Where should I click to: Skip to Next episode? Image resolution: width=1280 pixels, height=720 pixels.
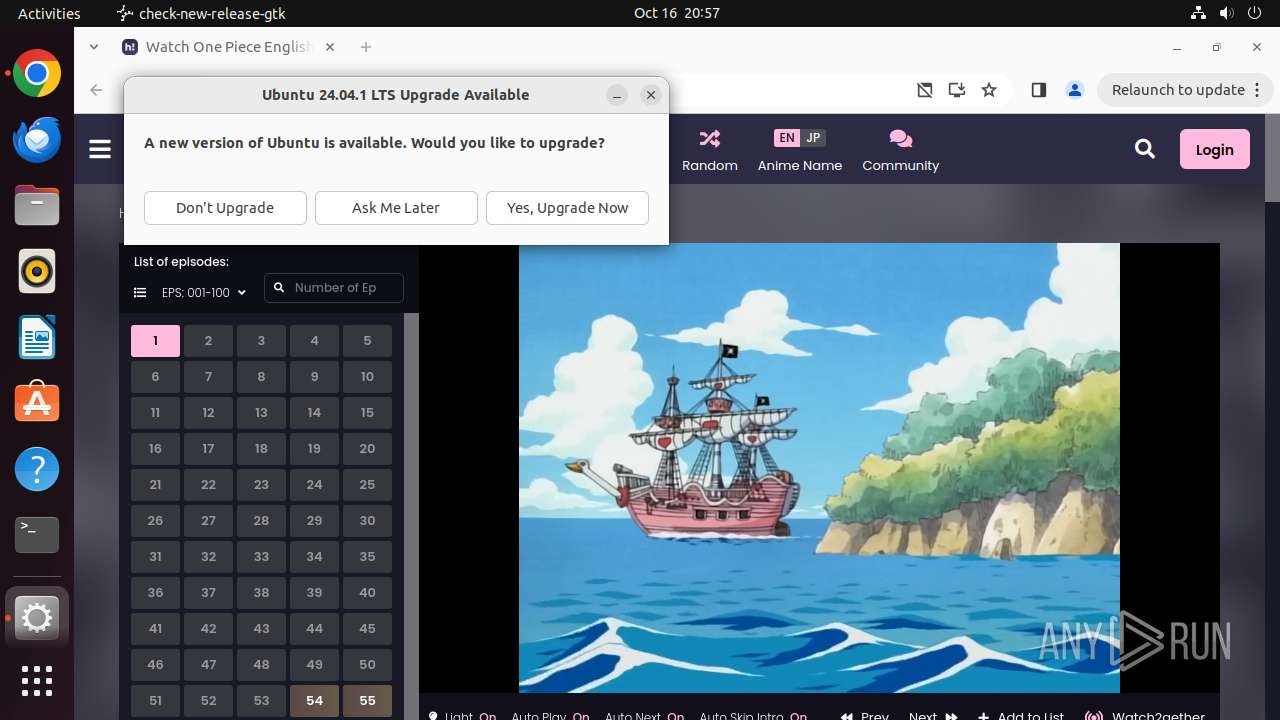pos(932,716)
